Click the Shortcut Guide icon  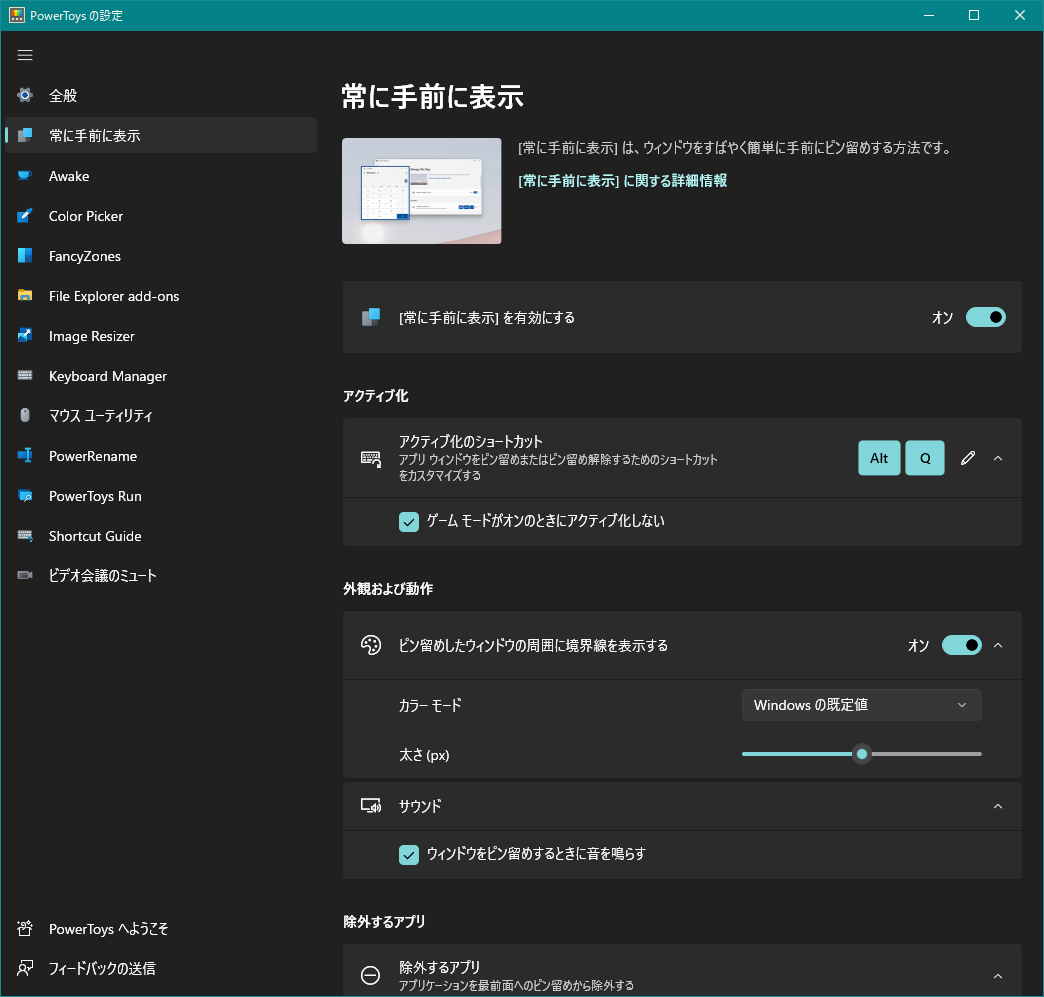coord(25,535)
